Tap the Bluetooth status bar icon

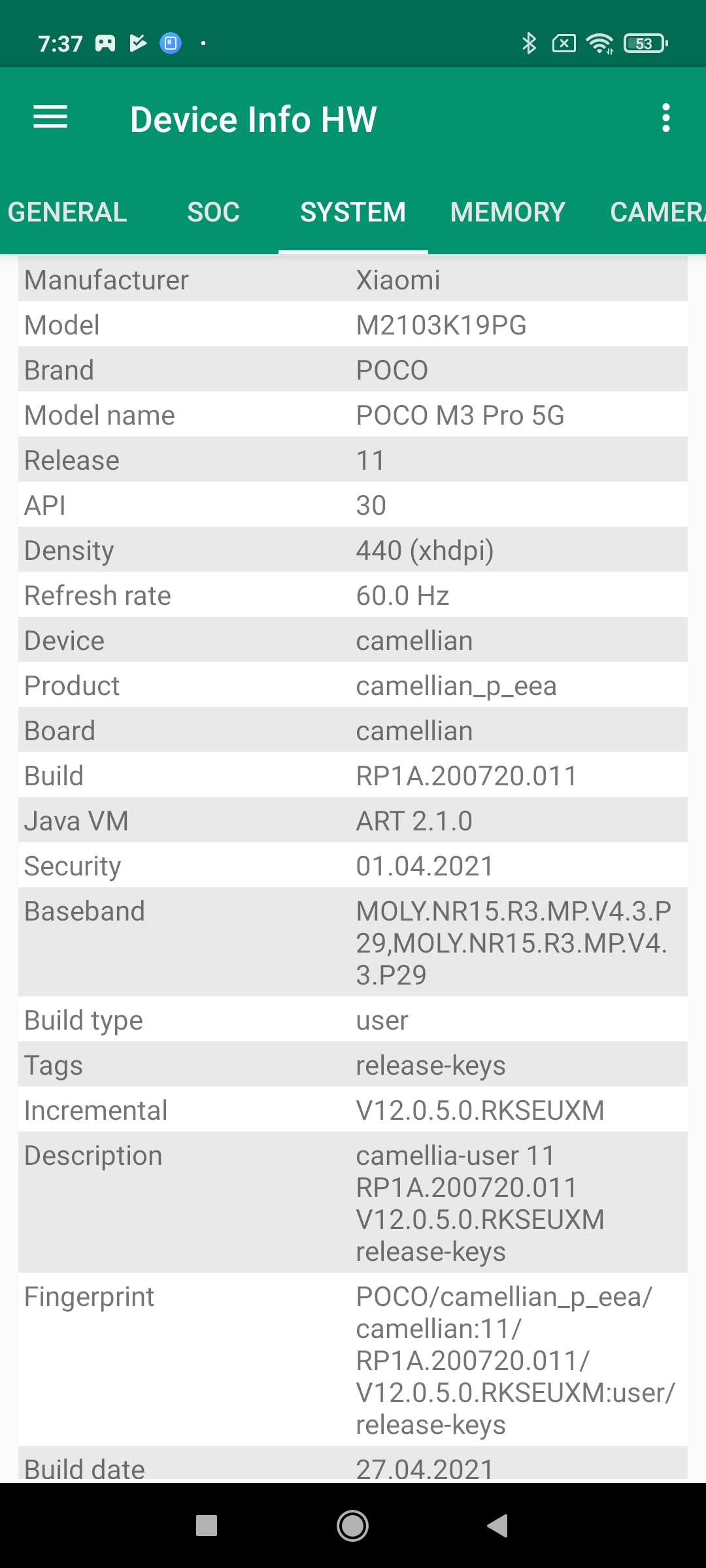click(x=529, y=44)
